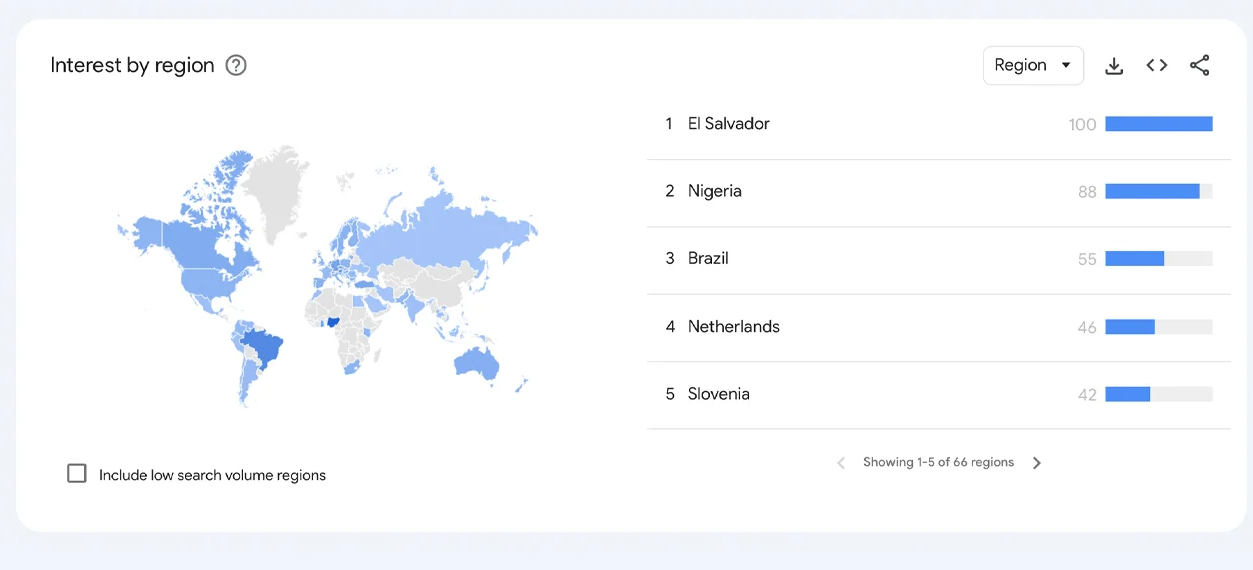Open the Region dropdown menu
The width and height of the screenshot is (1253, 570).
pos(1033,65)
